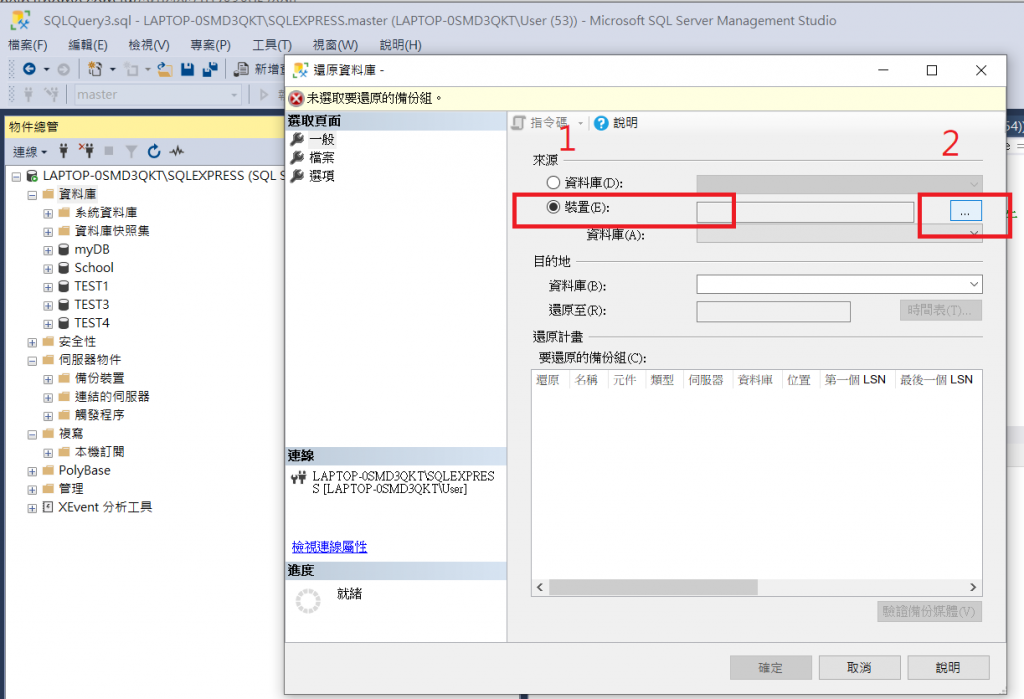
Task: Expand the School database node
Action: [48, 268]
